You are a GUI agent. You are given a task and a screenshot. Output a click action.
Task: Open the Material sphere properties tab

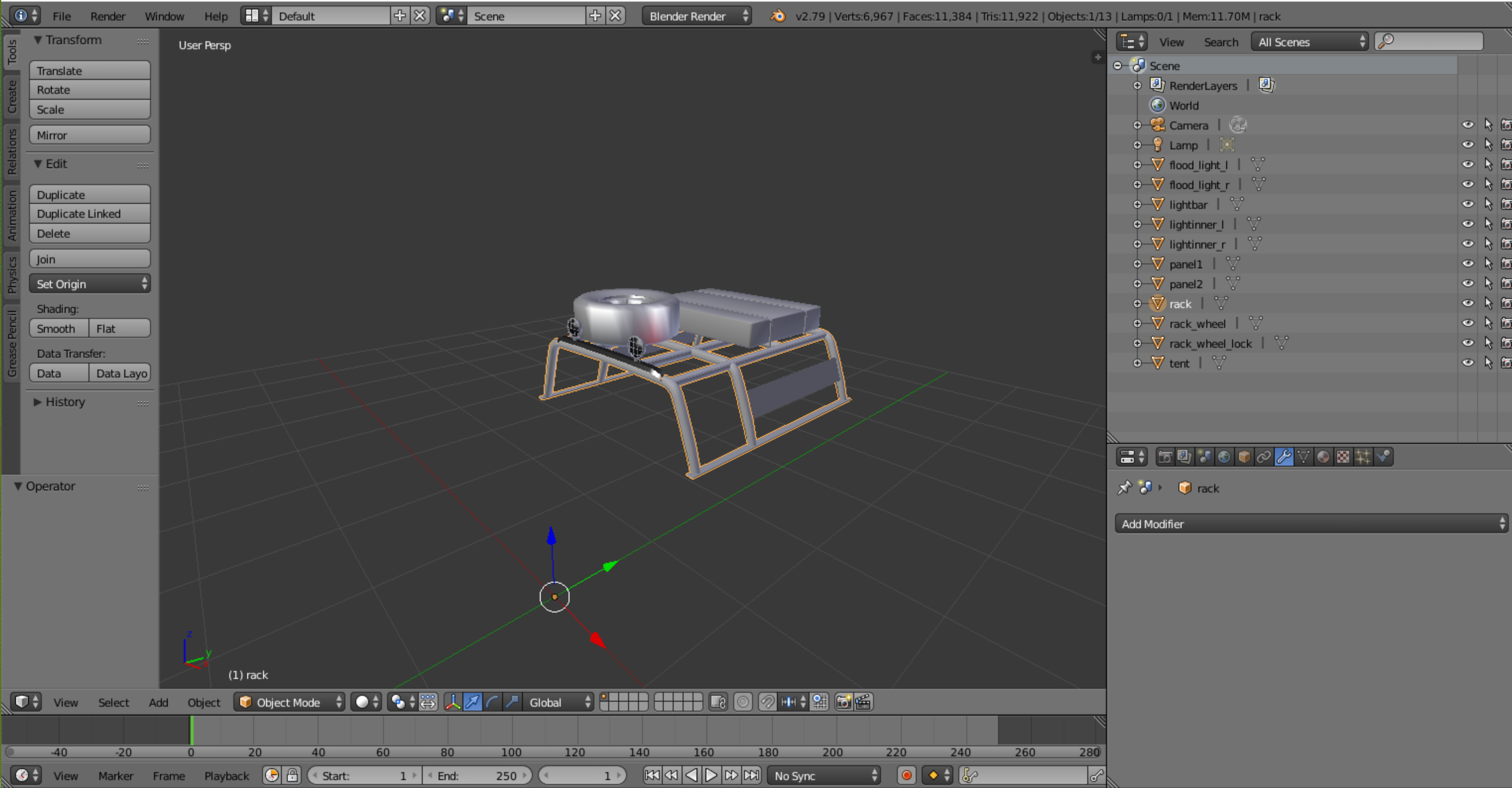click(1323, 456)
